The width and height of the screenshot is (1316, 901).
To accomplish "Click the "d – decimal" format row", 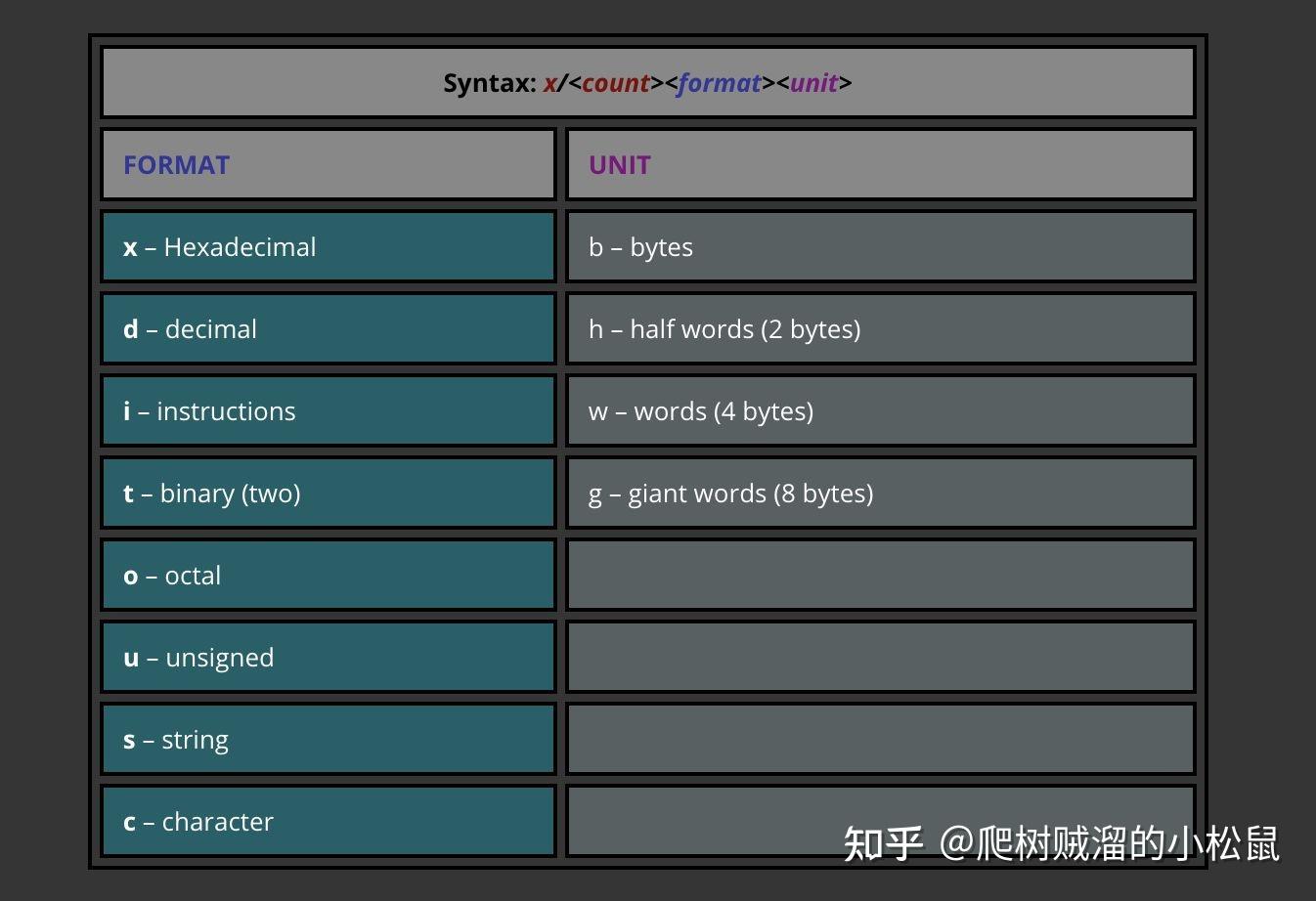I will pos(329,328).
